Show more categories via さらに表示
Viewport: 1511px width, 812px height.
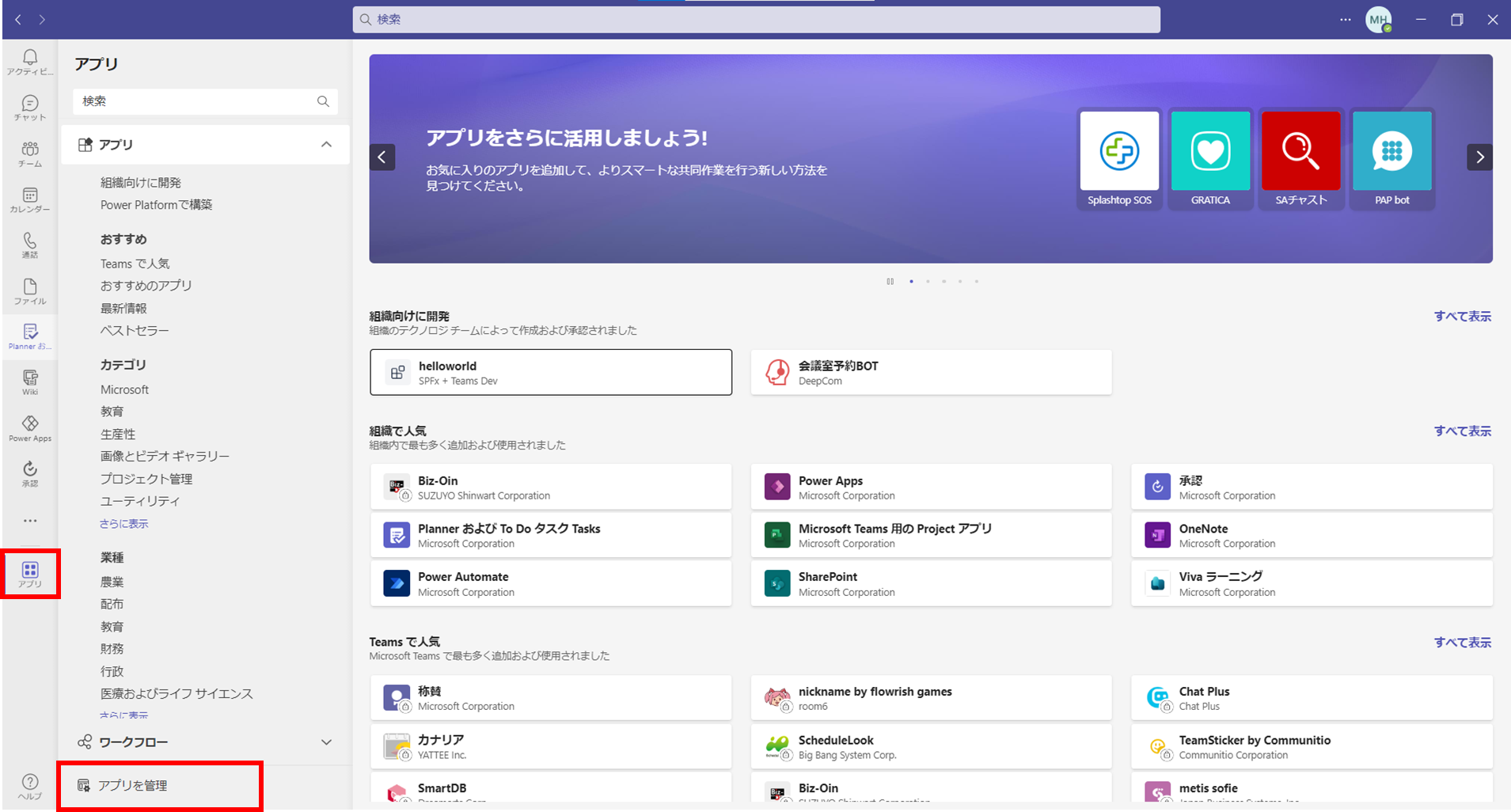click(124, 524)
